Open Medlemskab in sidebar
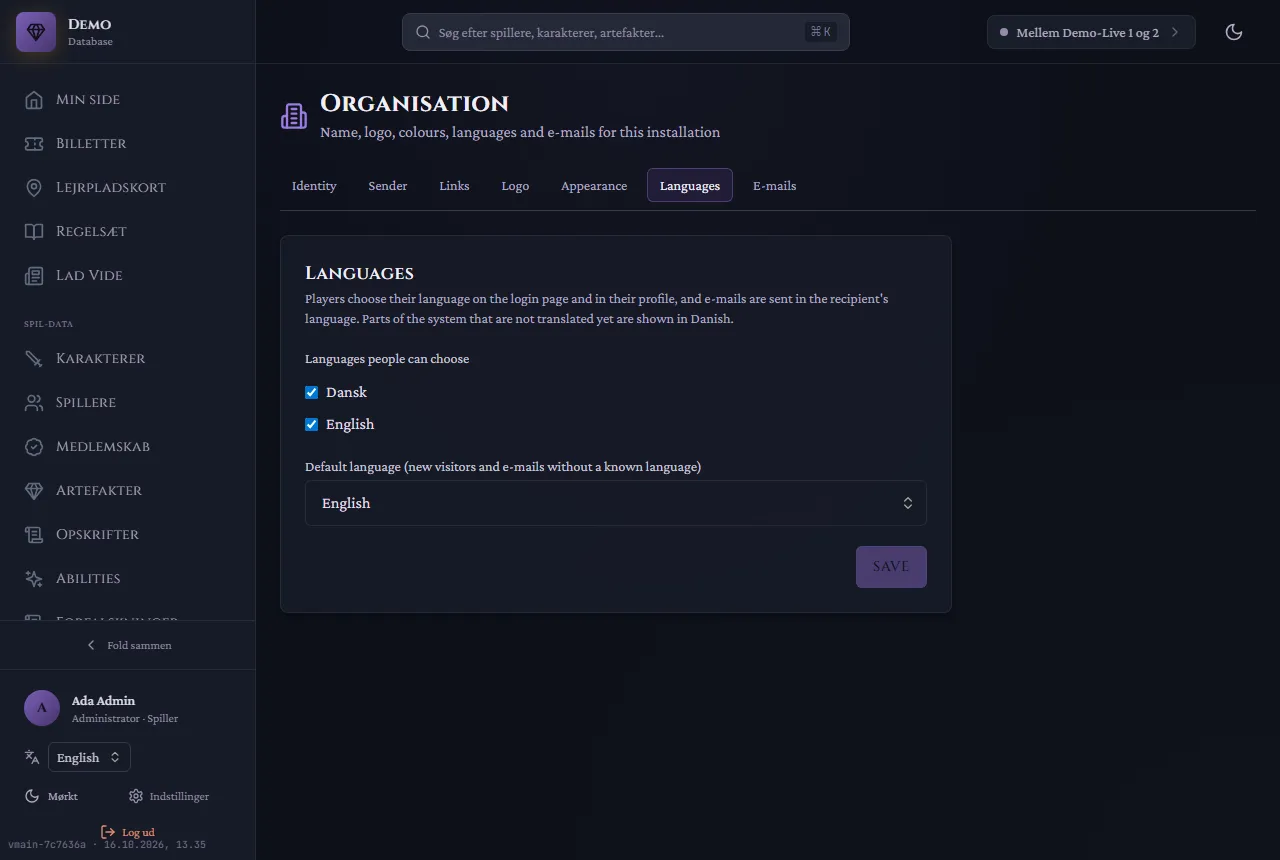The width and height of the screenshot is (1280, 860). tap(128, 446)
